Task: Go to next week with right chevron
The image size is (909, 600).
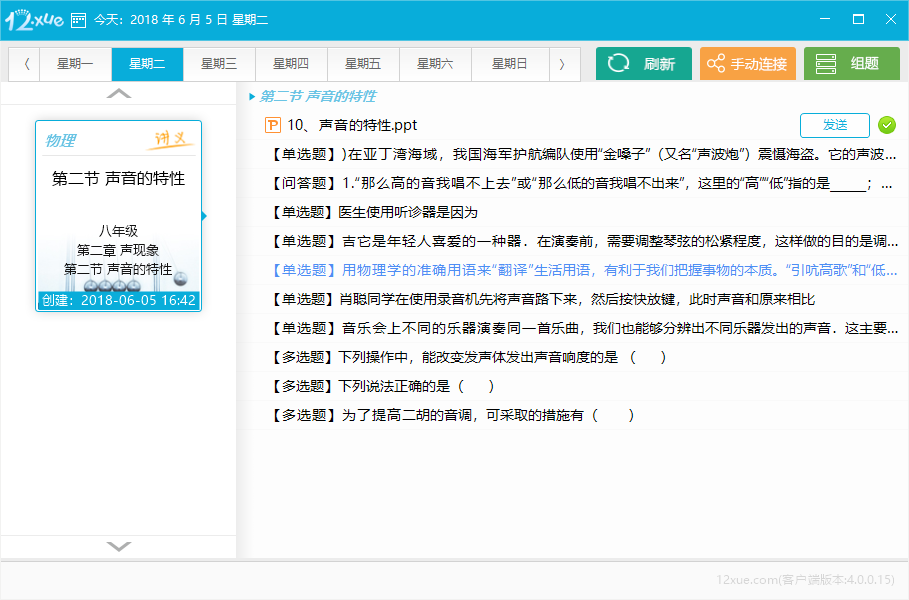Action: [562, 64]
